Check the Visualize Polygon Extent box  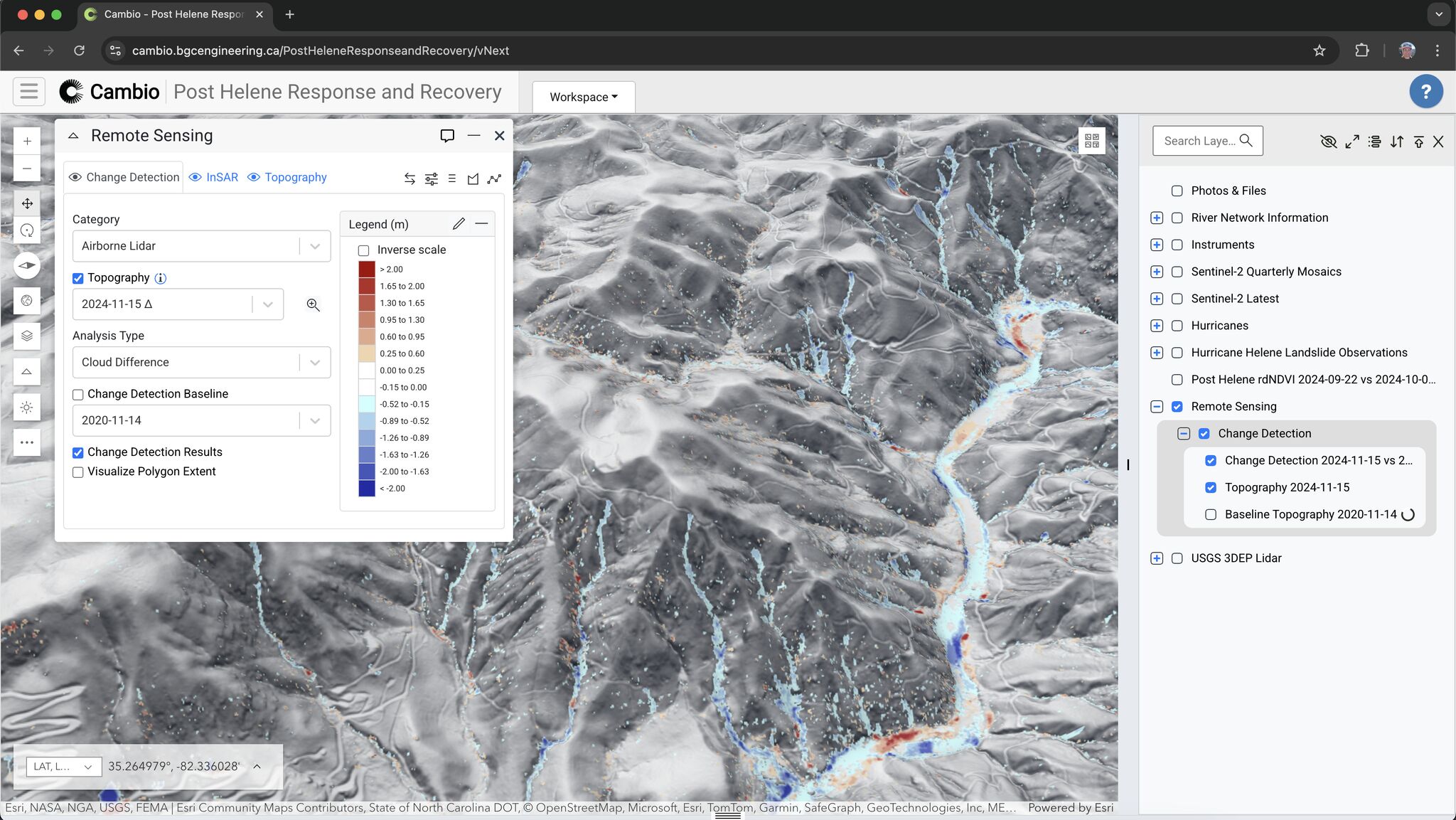(x=78, y=472)
